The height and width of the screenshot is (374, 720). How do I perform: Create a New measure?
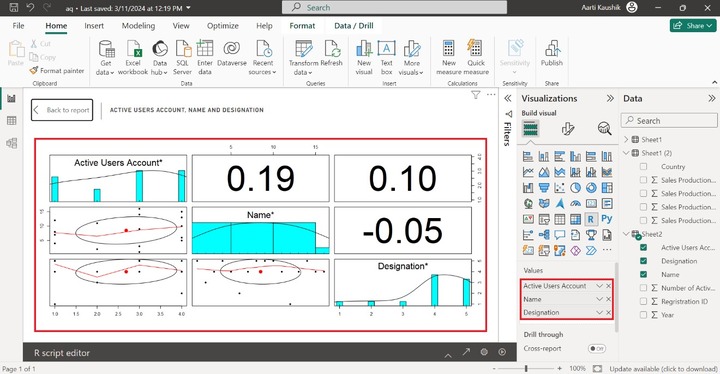pos(449,57)
